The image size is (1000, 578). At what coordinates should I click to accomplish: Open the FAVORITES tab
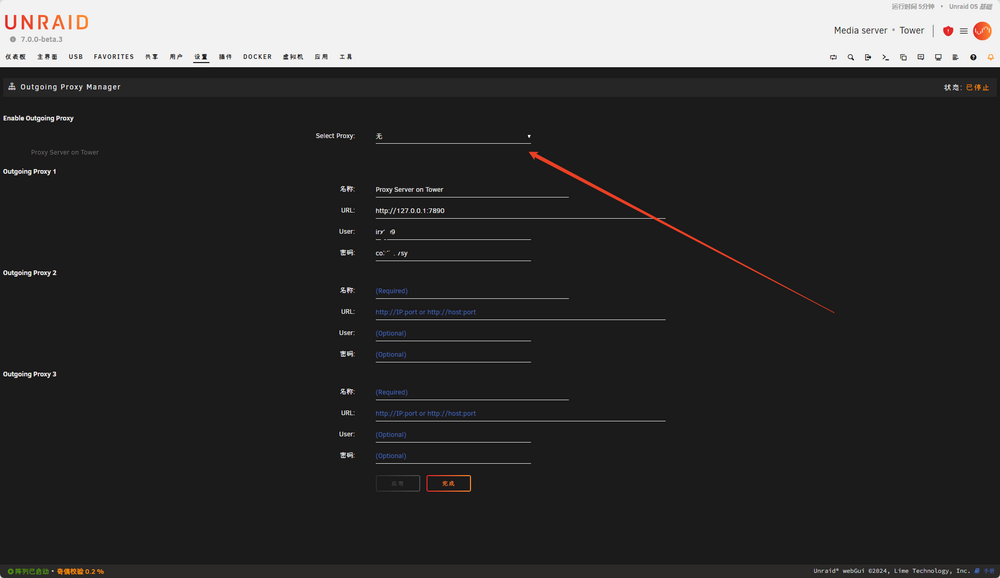pos(114,57)
